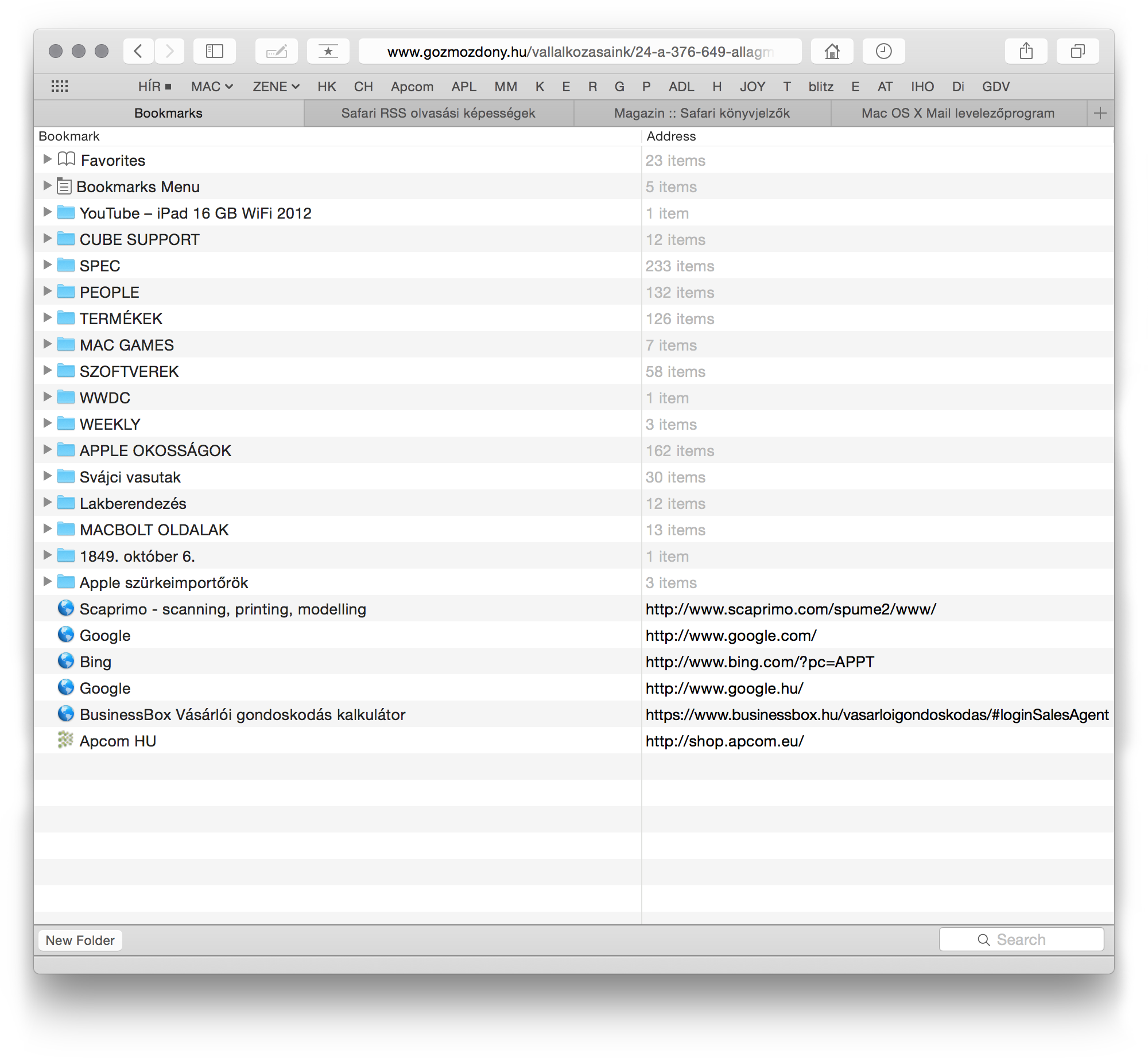Switch to Magazin :: Safari könyvjelzők tab

tap(702, 113)
